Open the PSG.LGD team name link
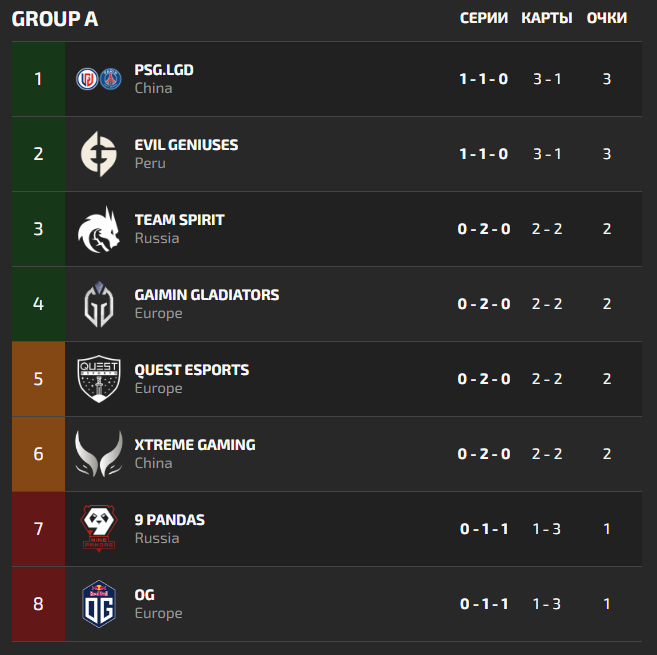 pyautogui.click(x=164, y=70)
